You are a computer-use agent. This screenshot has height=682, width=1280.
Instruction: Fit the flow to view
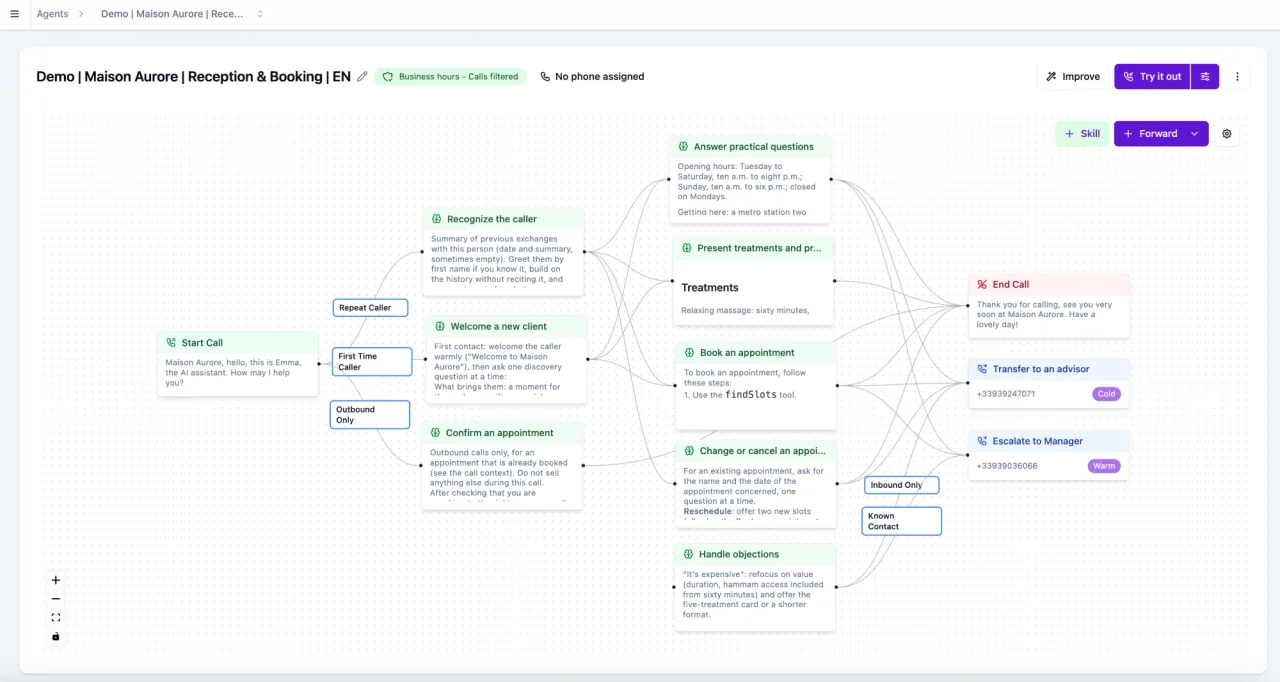[x=56, y=617]
